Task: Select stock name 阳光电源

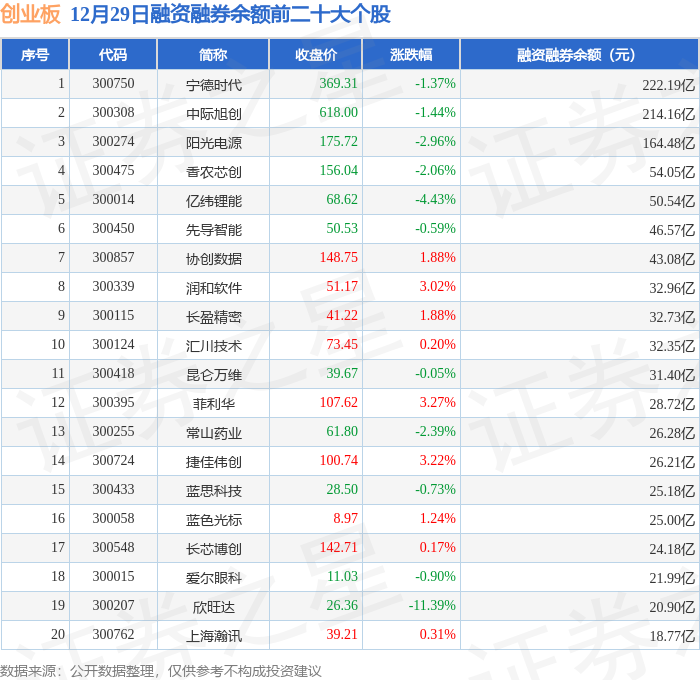Action: [x=214, y=143]
